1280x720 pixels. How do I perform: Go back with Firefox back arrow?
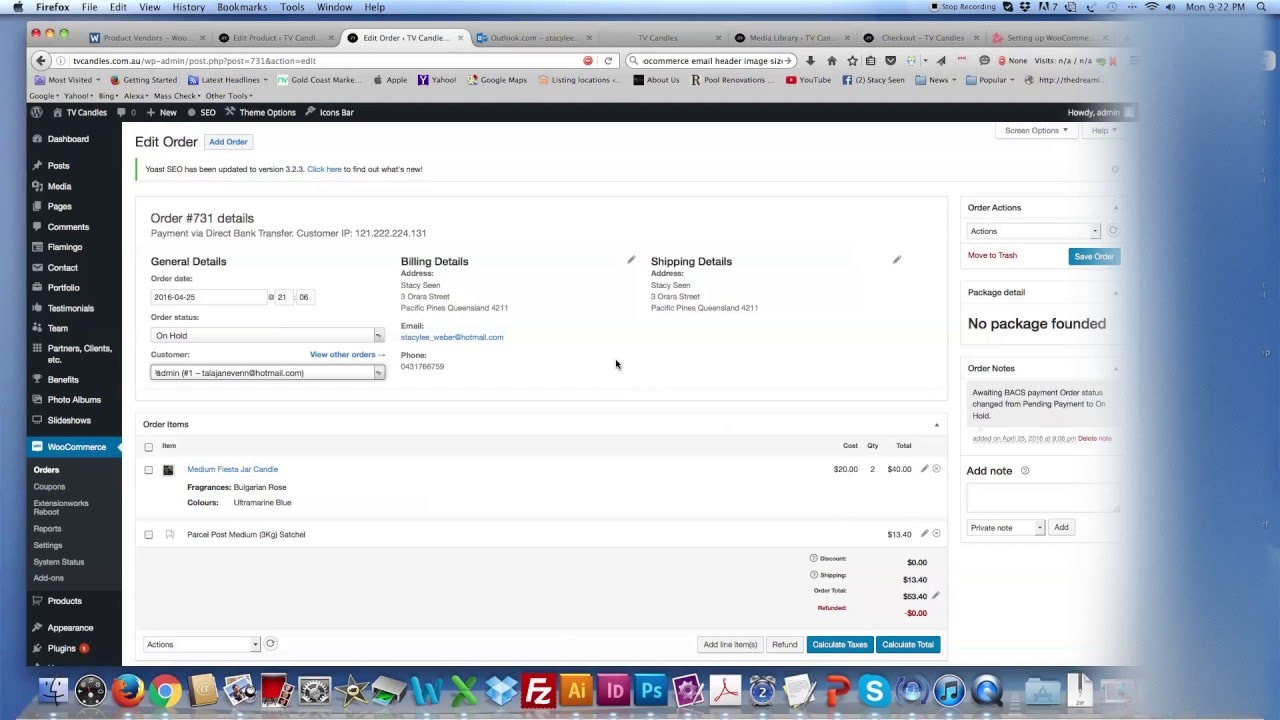point(40,60)
